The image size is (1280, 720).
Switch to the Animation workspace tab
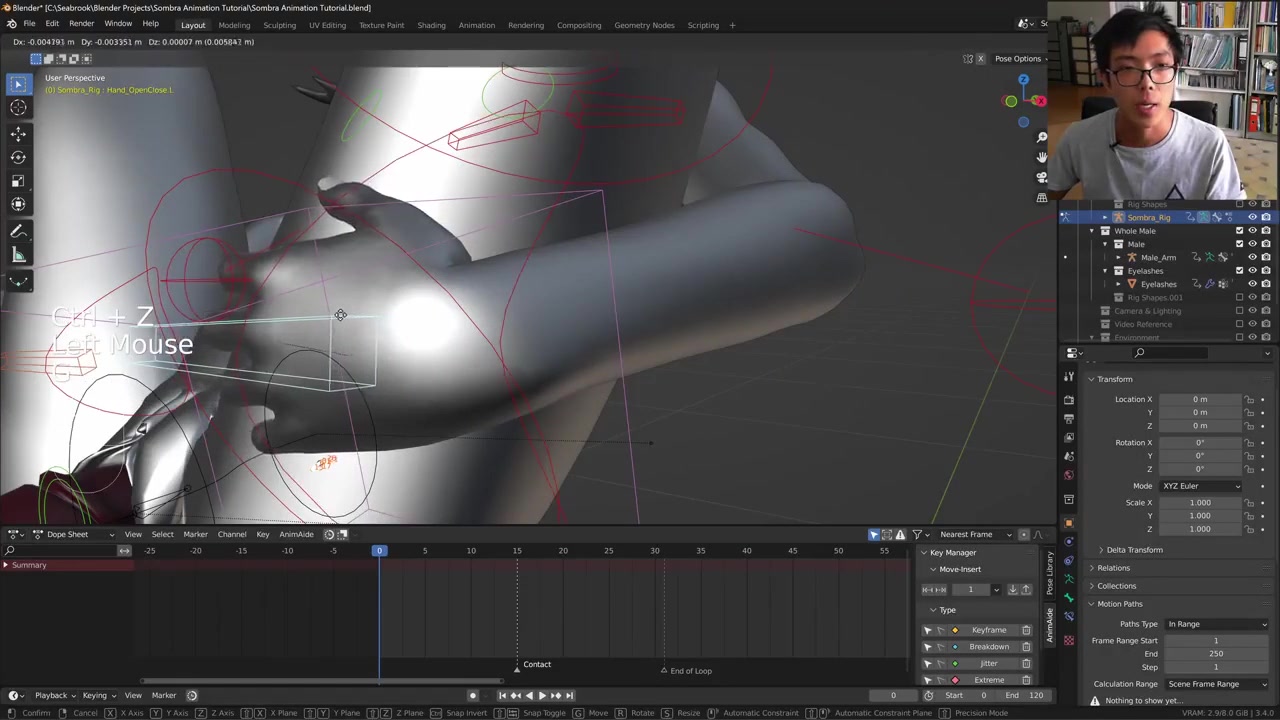tap(476, 25)
